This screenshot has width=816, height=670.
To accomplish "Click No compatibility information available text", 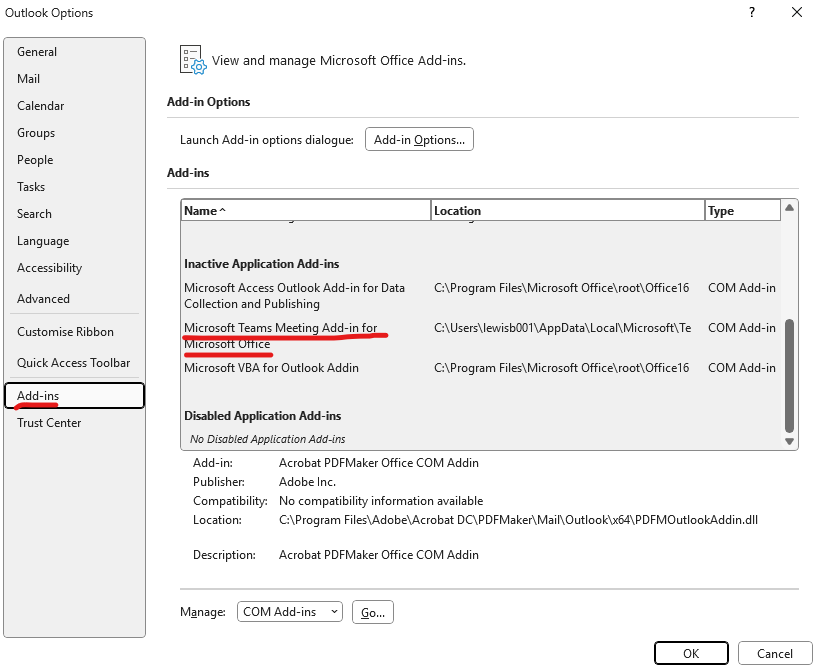I will [381, 501].
